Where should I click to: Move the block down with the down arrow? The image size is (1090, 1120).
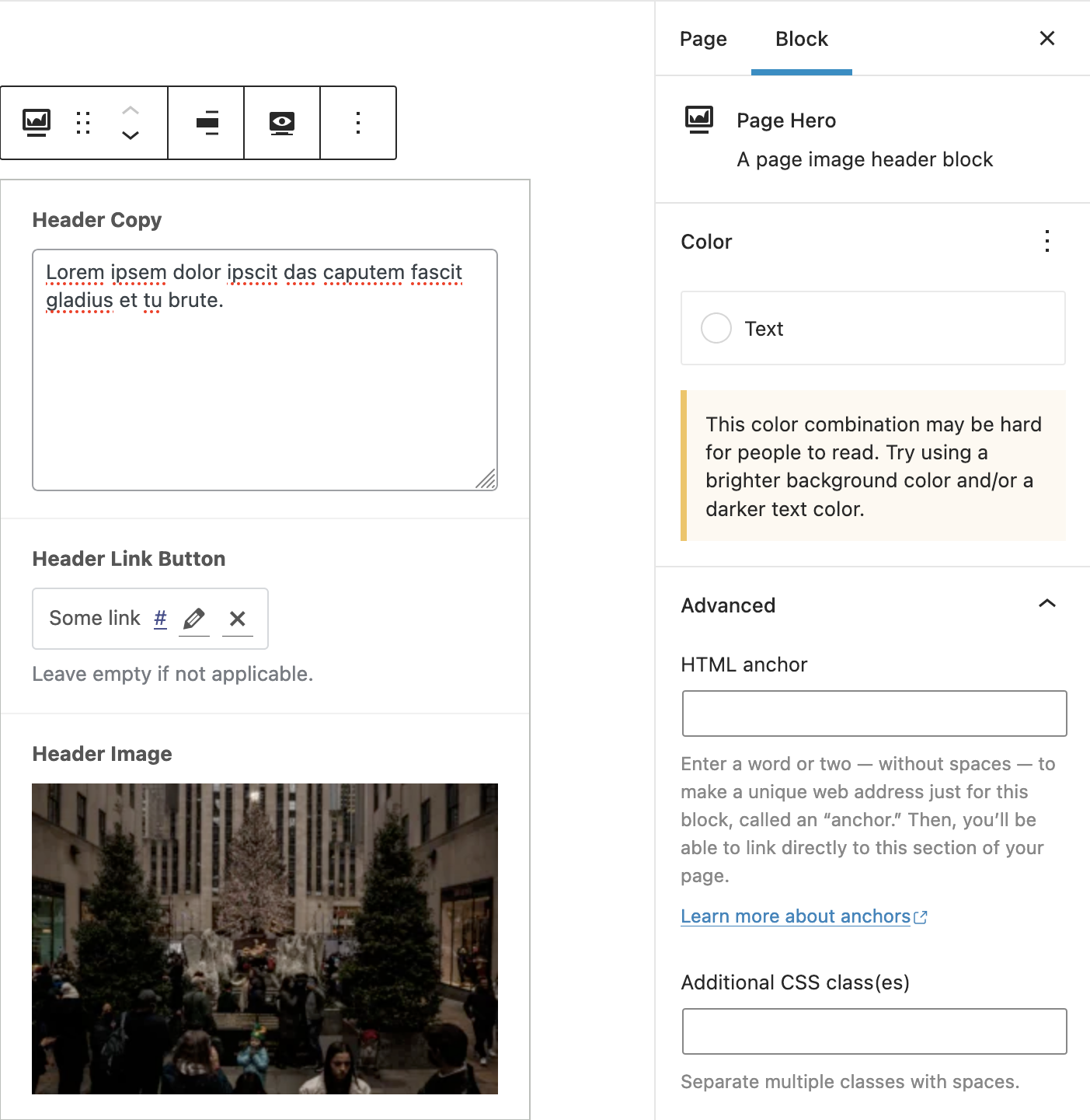coord(131,134)
